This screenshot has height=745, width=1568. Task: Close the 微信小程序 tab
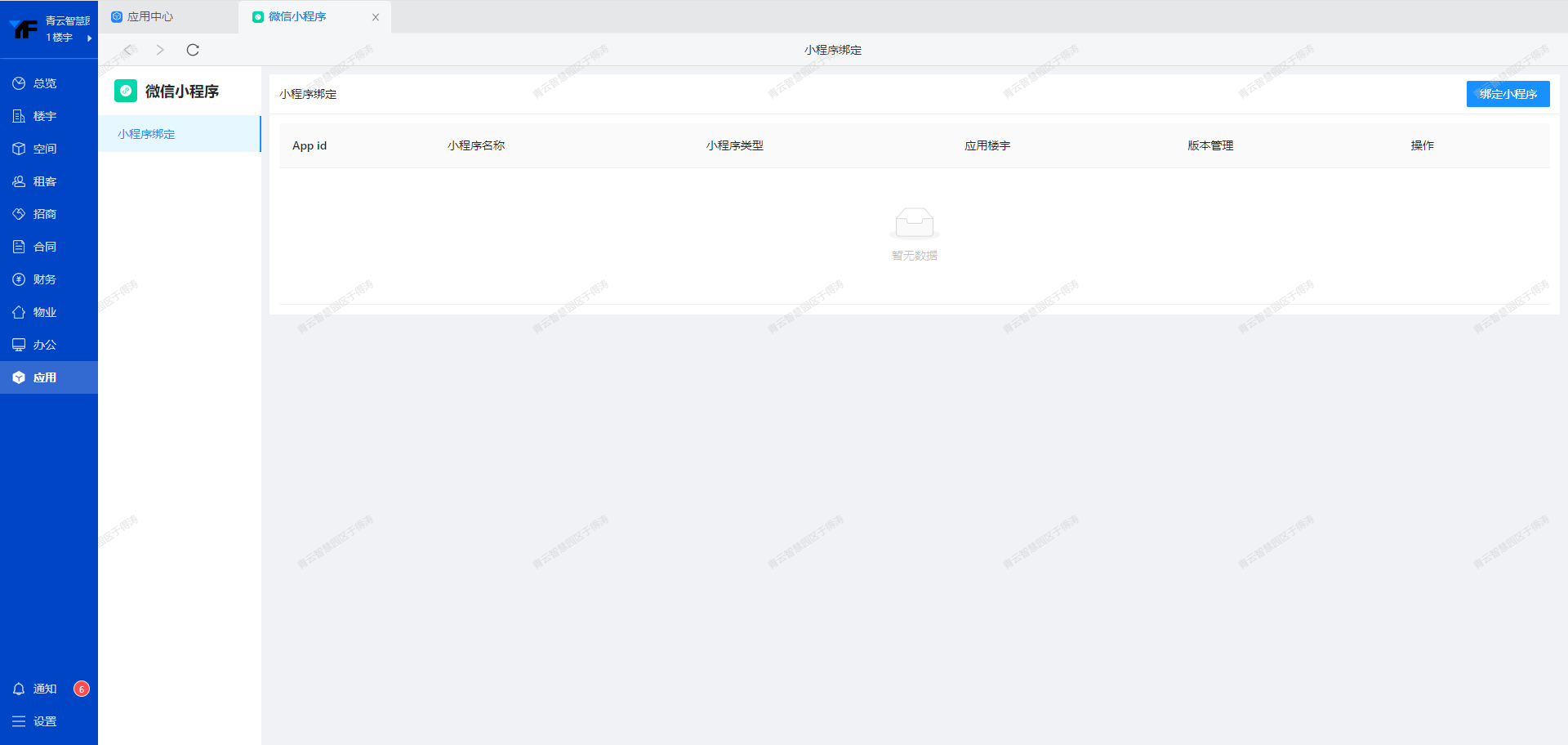[376, 17]
